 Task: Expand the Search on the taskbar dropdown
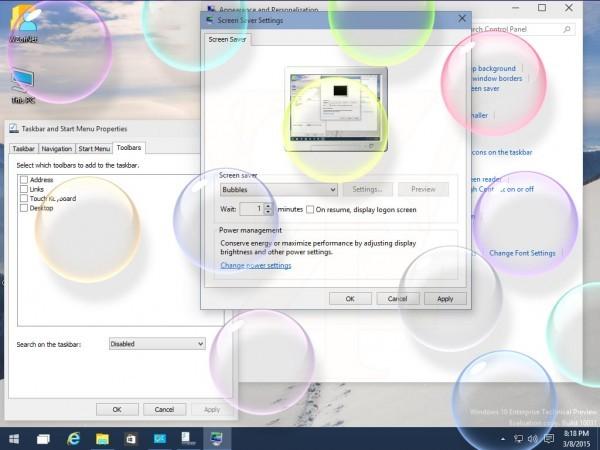157,344
